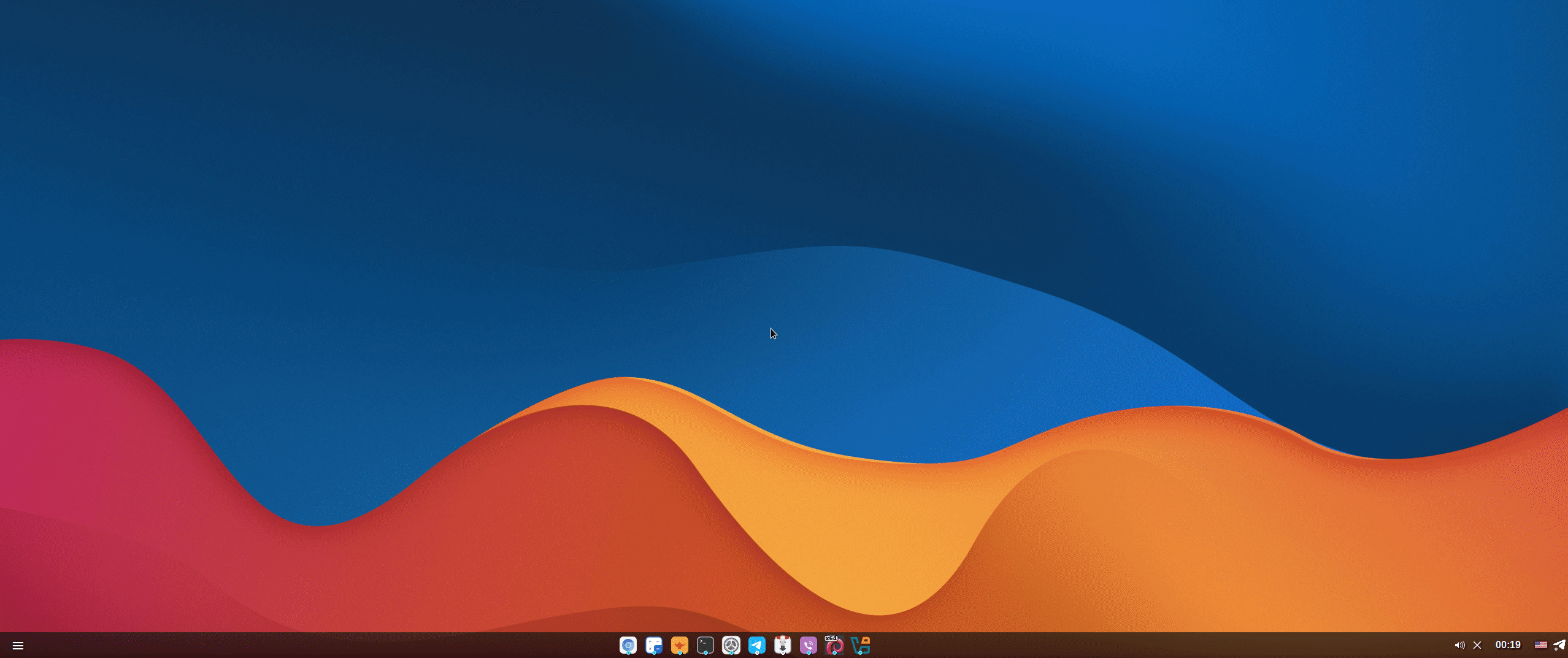Screen dimensions: 1568x658
Task: Click the white download-arrow app dock icon
Action: tap(782, 645)
